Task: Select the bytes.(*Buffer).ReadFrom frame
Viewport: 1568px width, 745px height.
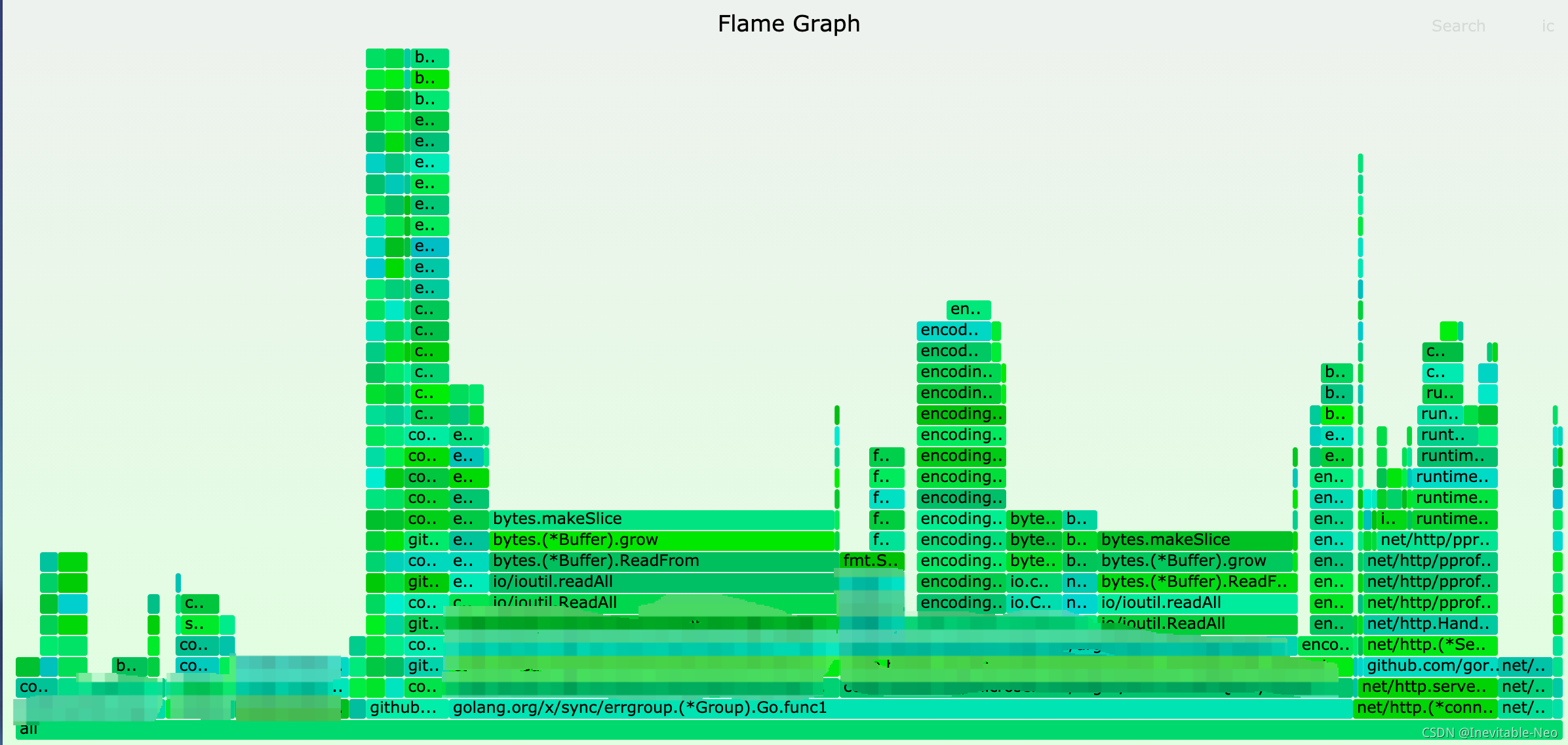Action: click(x=662, y=561)
